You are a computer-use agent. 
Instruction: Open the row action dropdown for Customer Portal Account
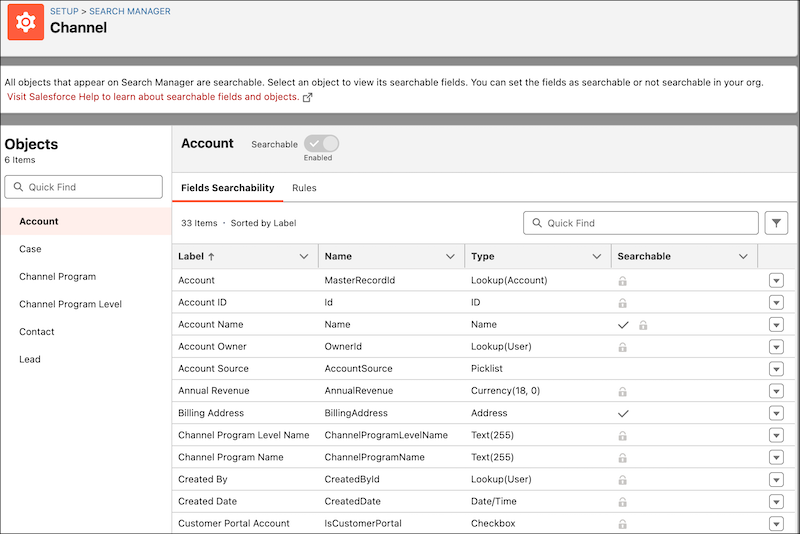[x=776, y=524]
